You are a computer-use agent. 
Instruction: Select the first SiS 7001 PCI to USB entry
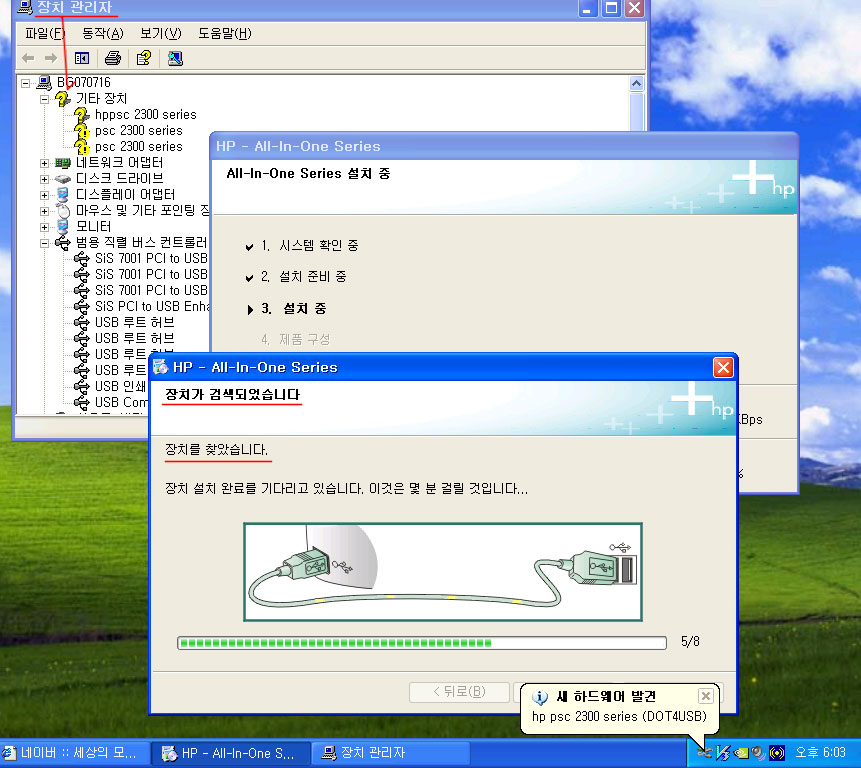[151, 259]
